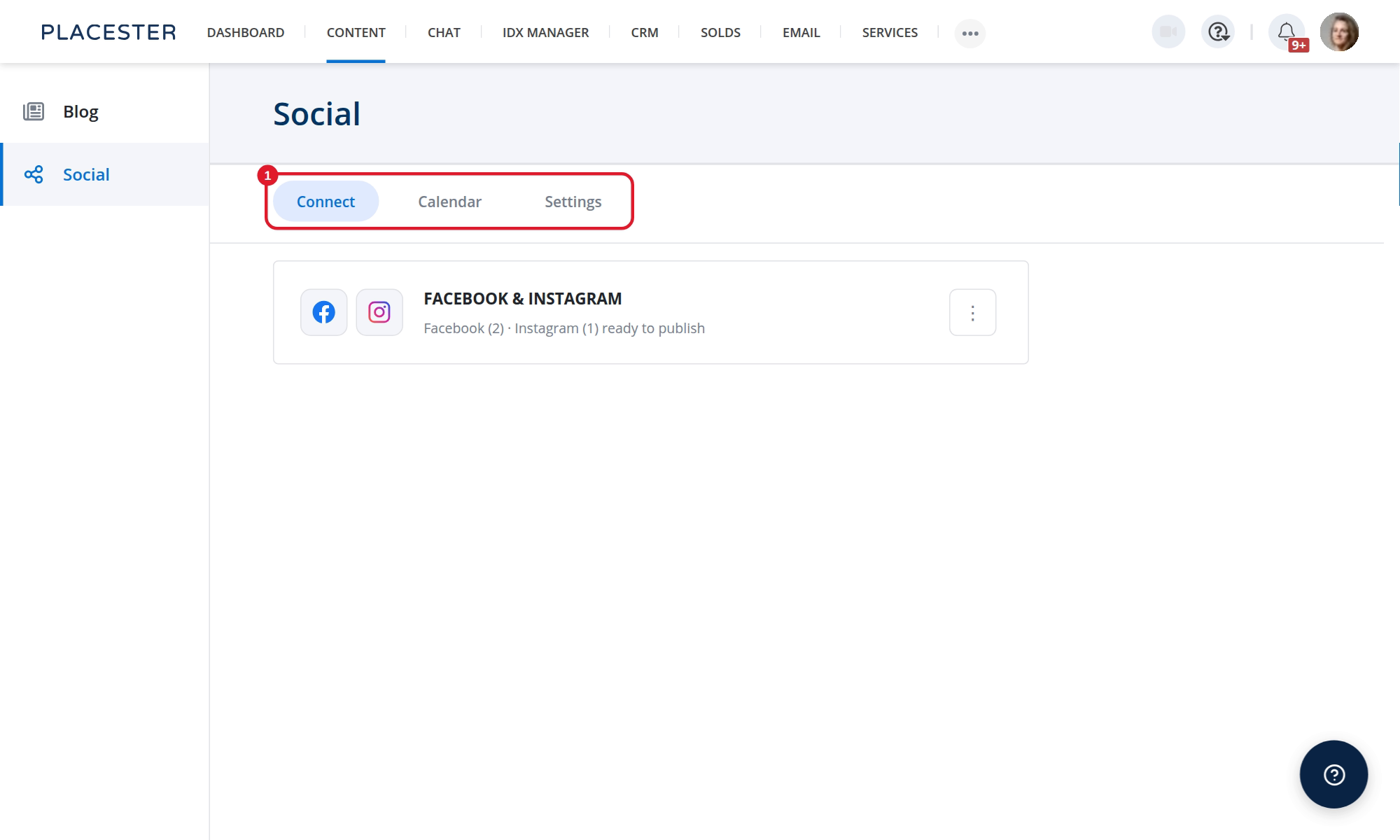
Task: Open Blog label in the sidebar
Action: pos(80,111)
